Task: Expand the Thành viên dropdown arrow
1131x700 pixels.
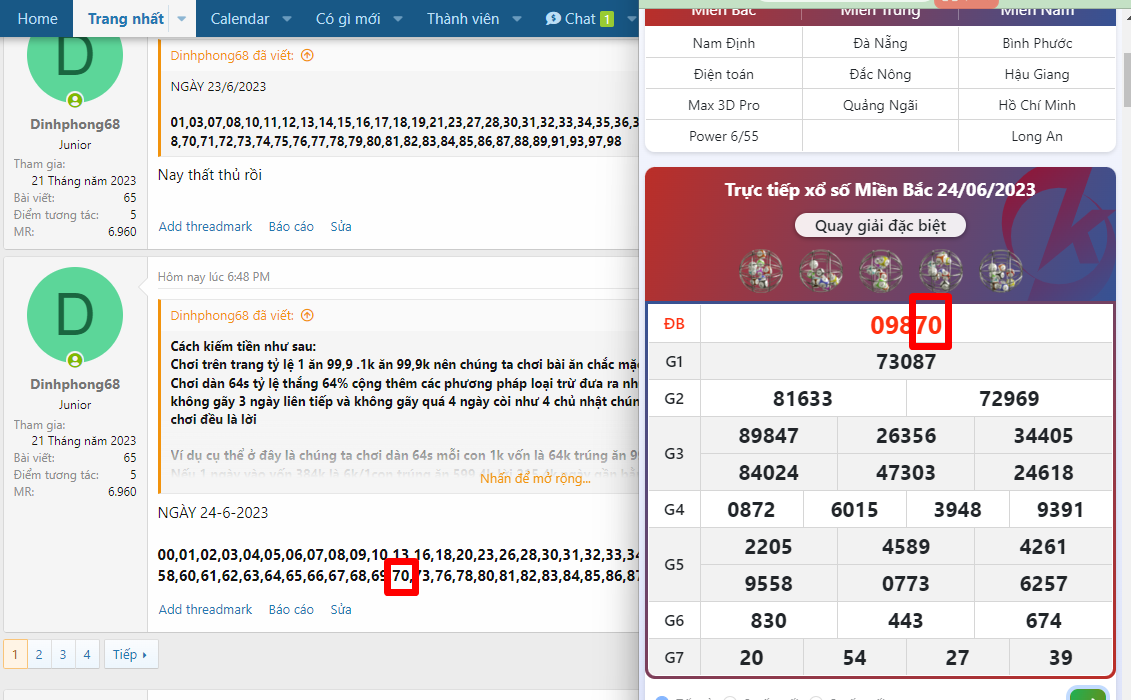Action: coord(517,19)
